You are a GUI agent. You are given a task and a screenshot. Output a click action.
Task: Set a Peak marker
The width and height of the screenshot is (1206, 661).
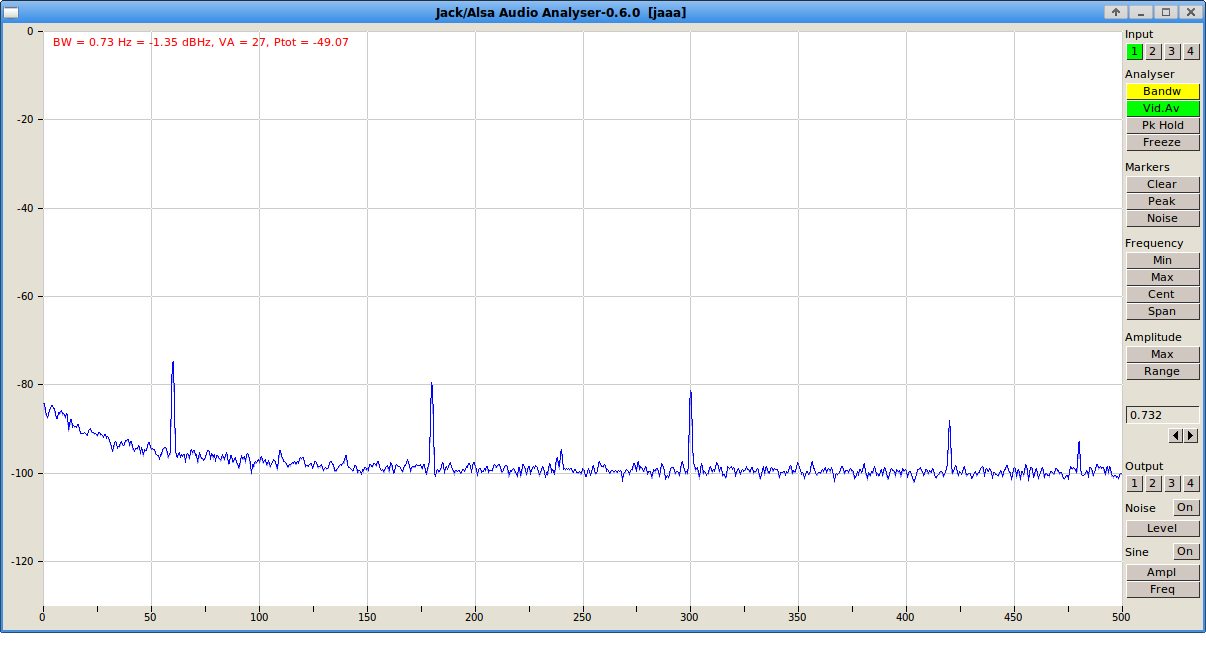coord(1163,201)
